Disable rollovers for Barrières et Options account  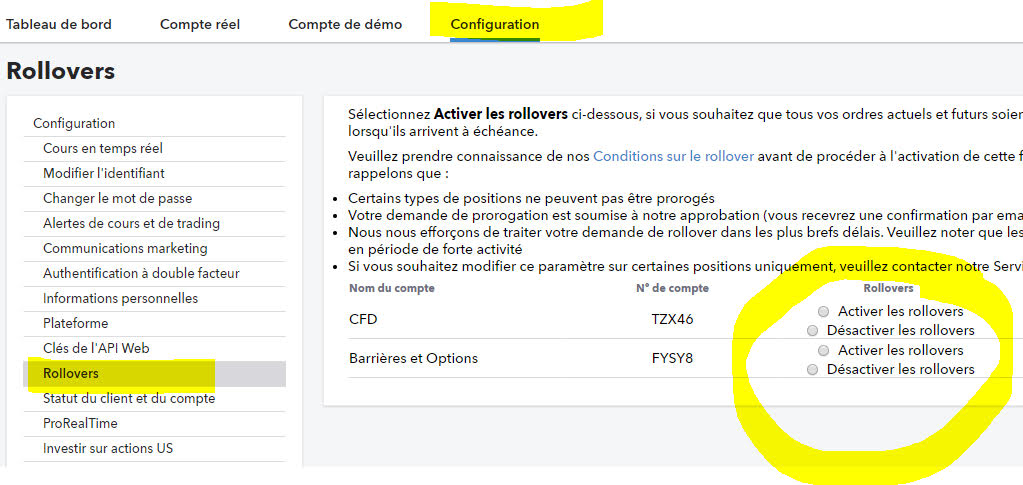pos(812,369)
